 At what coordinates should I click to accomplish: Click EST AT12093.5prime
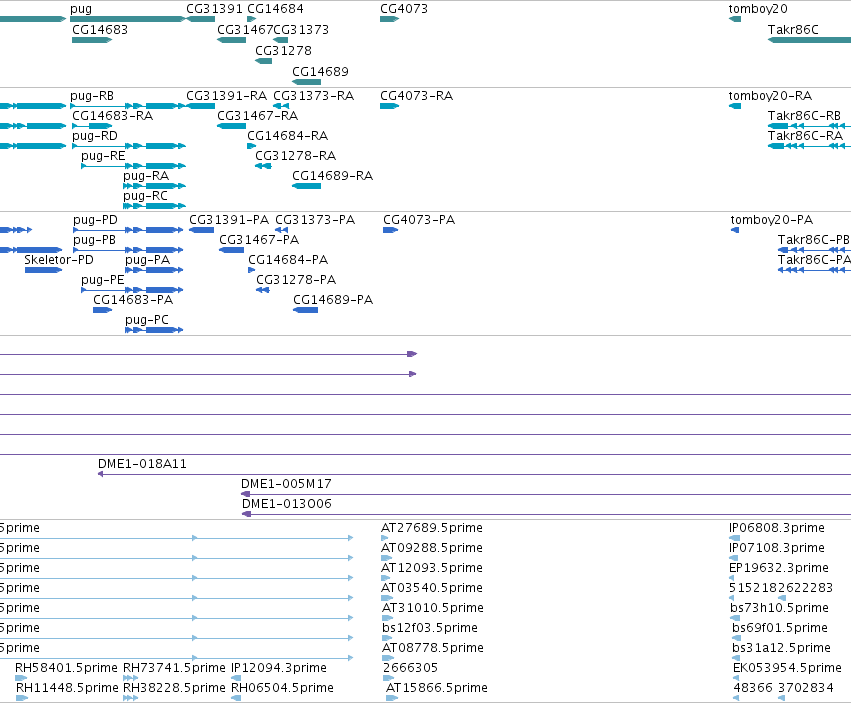[431, 568]
